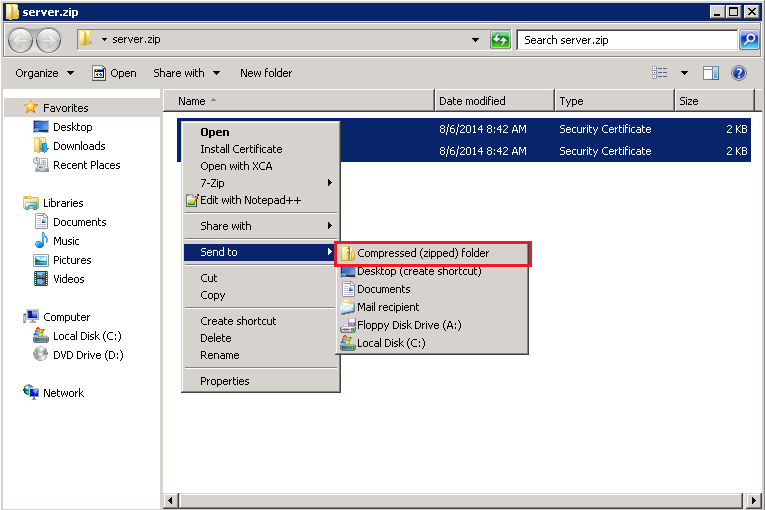Open Local Disk (C:) in navigation pane
Viewport: 765px width, 510px height.
click(x=86, y=336)
